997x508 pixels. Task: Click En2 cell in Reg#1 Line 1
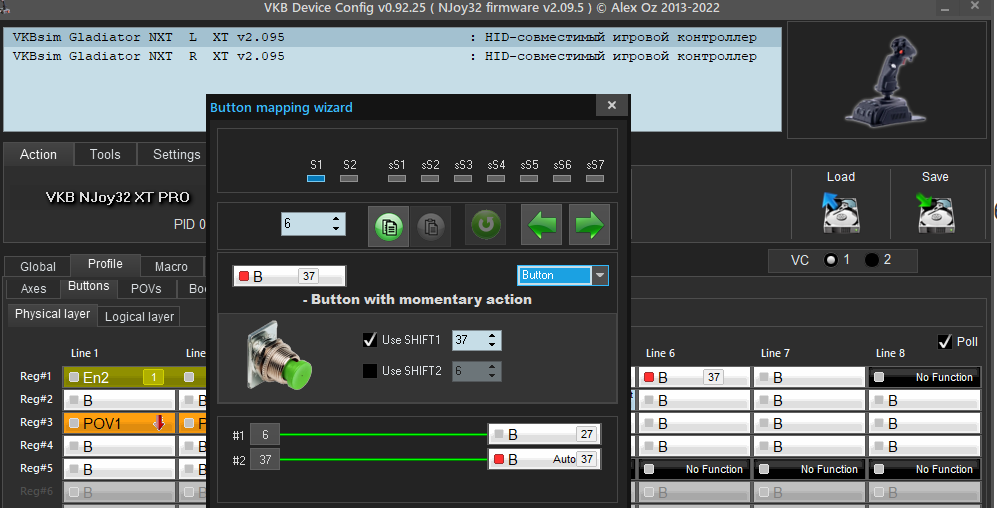(x=119, y=377)
